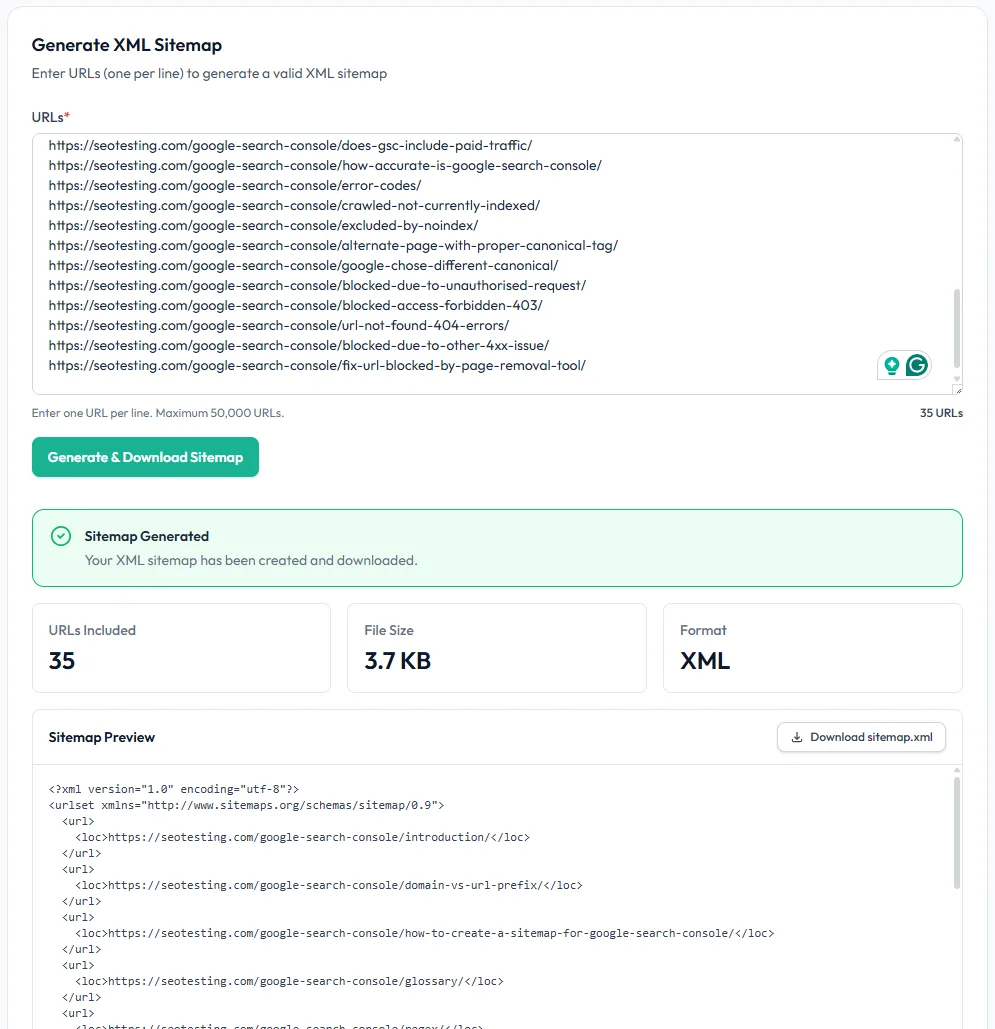Select the URLs Included stat card
995x1029 pixels.
click(181, 647)
